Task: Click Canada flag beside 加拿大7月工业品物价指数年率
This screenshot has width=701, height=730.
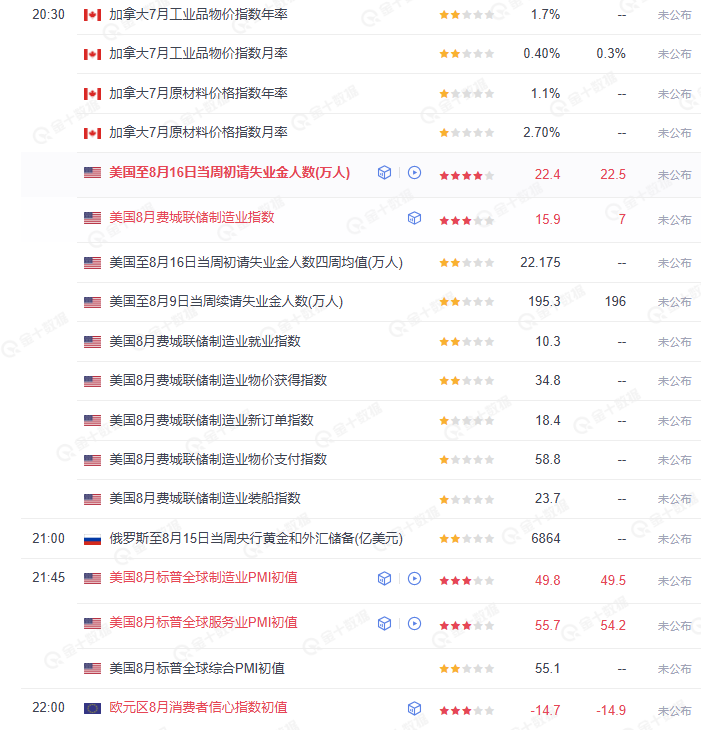Action: point(92,15)
